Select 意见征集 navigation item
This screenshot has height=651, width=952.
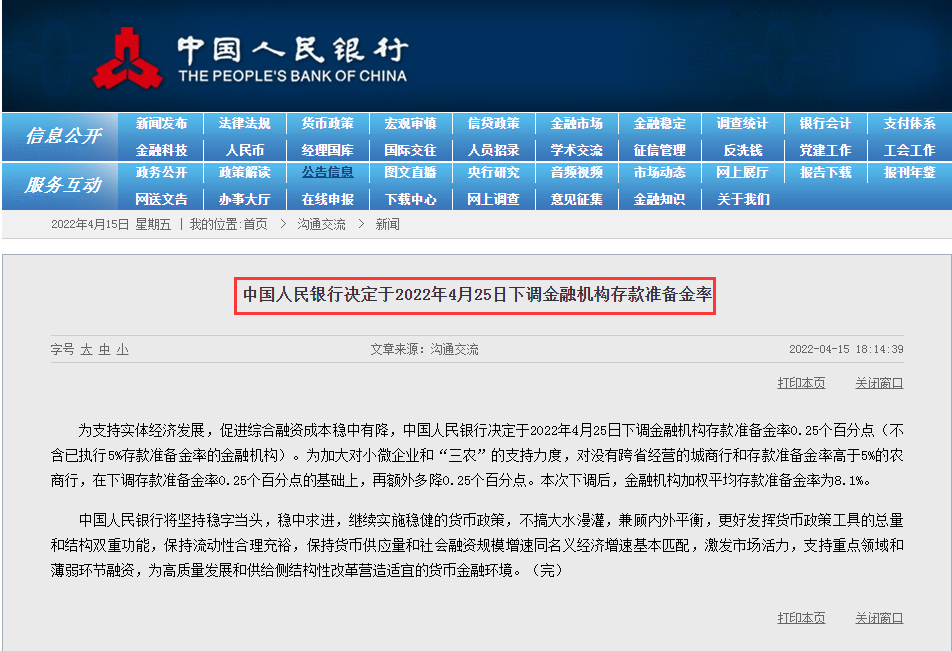(x=577, y=199)
